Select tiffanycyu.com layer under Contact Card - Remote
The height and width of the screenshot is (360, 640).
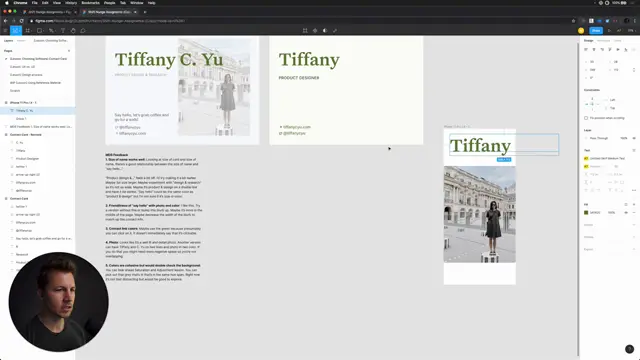[38, 182]
